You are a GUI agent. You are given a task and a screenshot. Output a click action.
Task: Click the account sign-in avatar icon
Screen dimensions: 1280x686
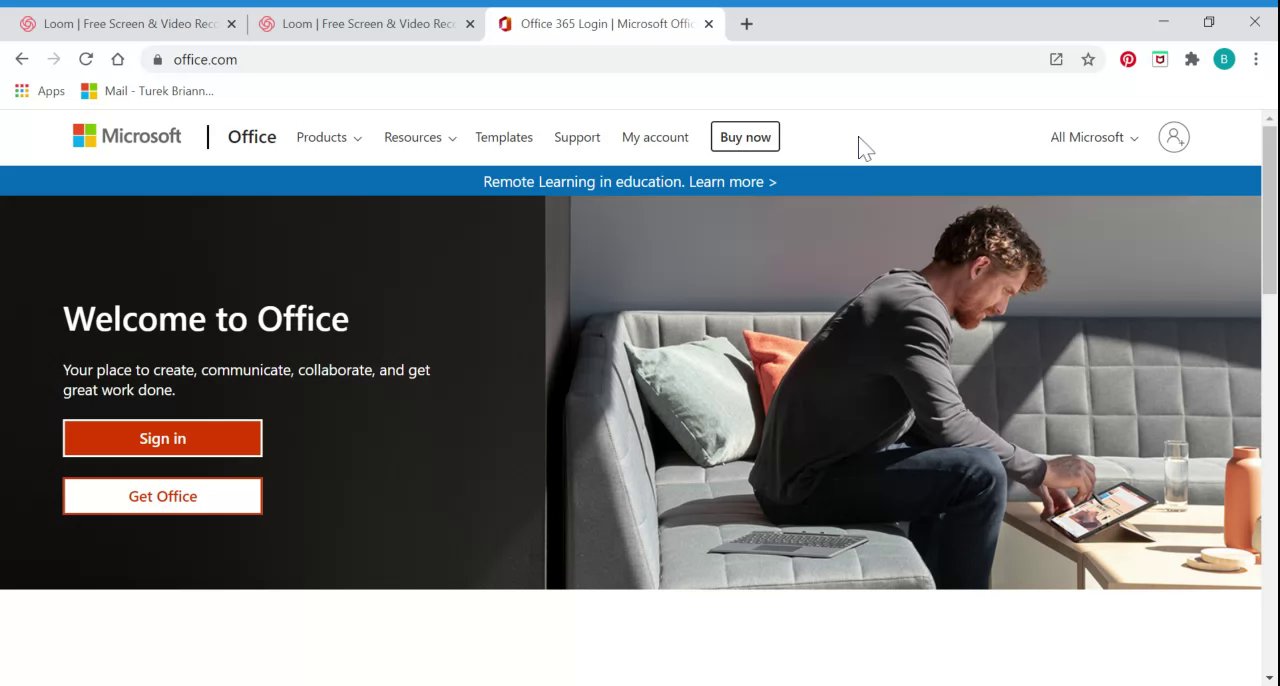[x=1174, y=137]
